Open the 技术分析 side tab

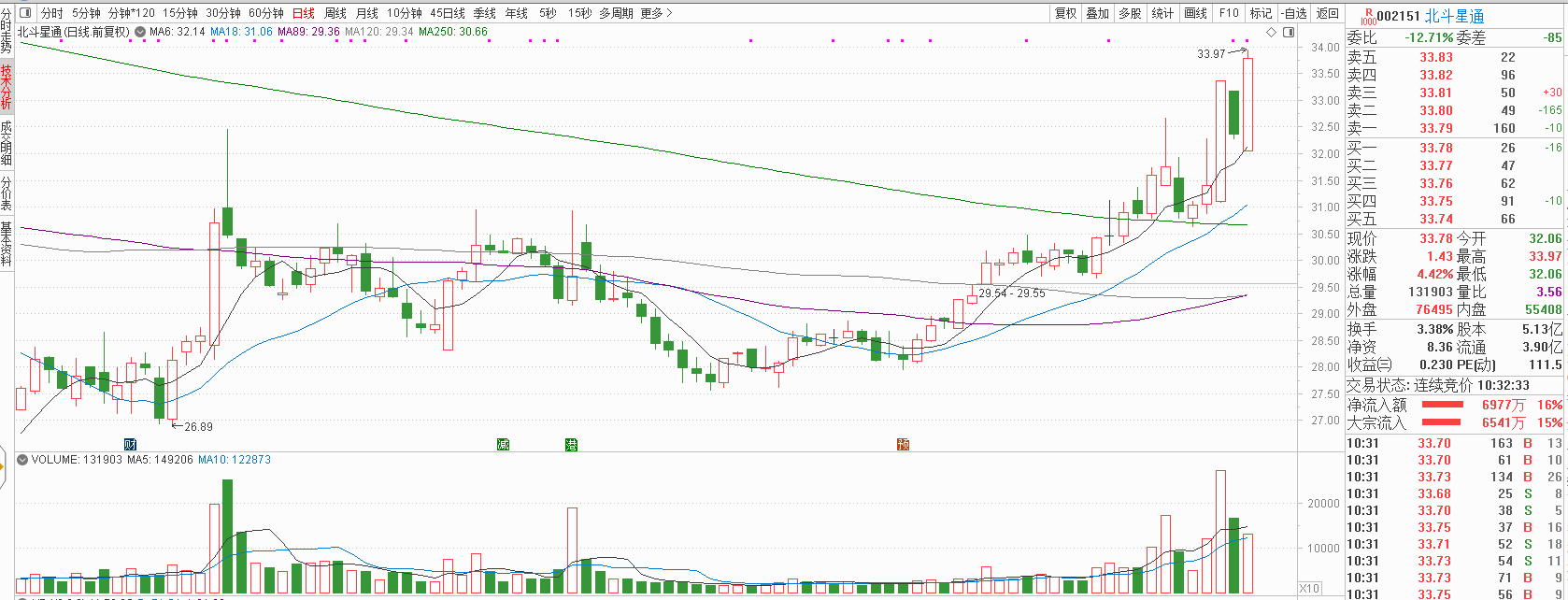pyautogui.click(x=7, y=88)
